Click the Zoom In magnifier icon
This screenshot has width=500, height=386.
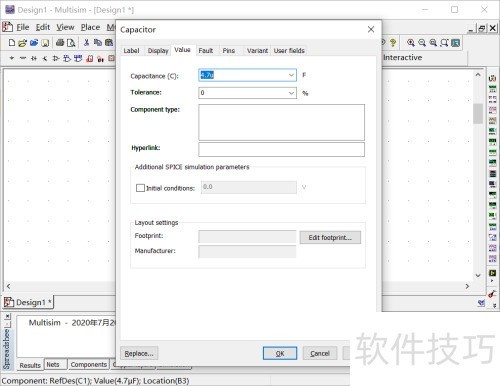point(411,43)
